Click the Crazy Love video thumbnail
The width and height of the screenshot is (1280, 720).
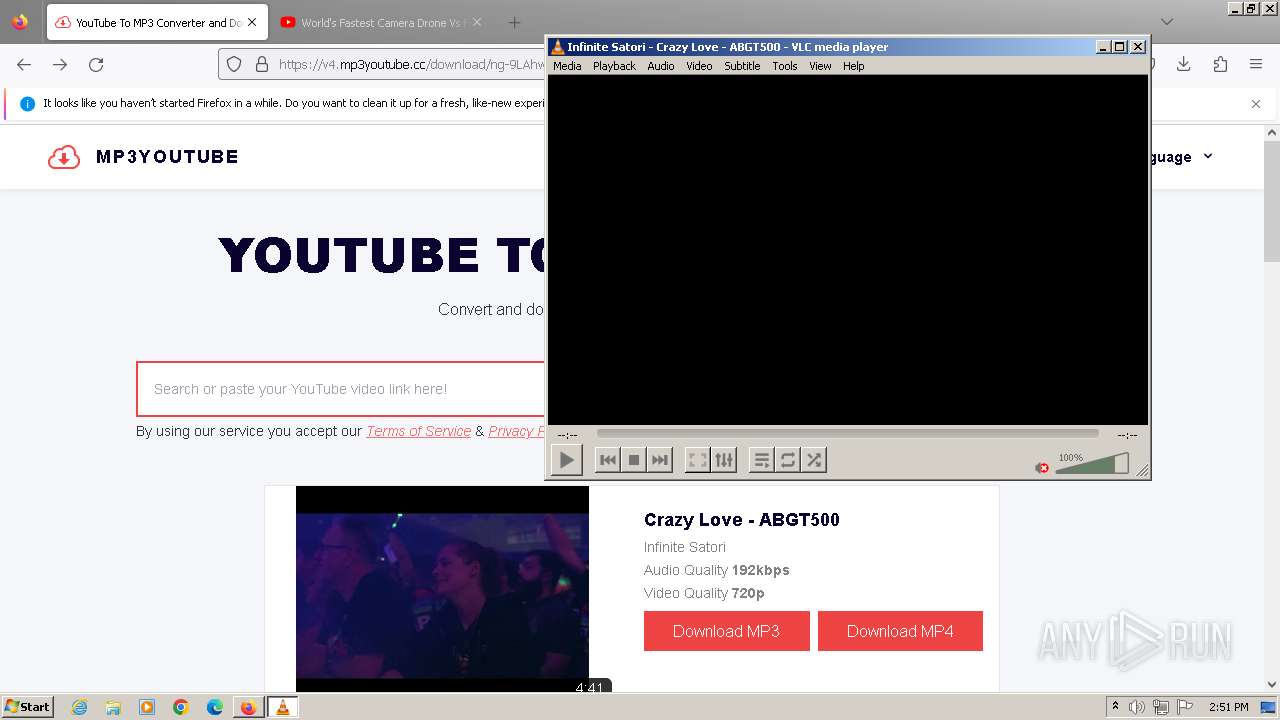point(442,588)
